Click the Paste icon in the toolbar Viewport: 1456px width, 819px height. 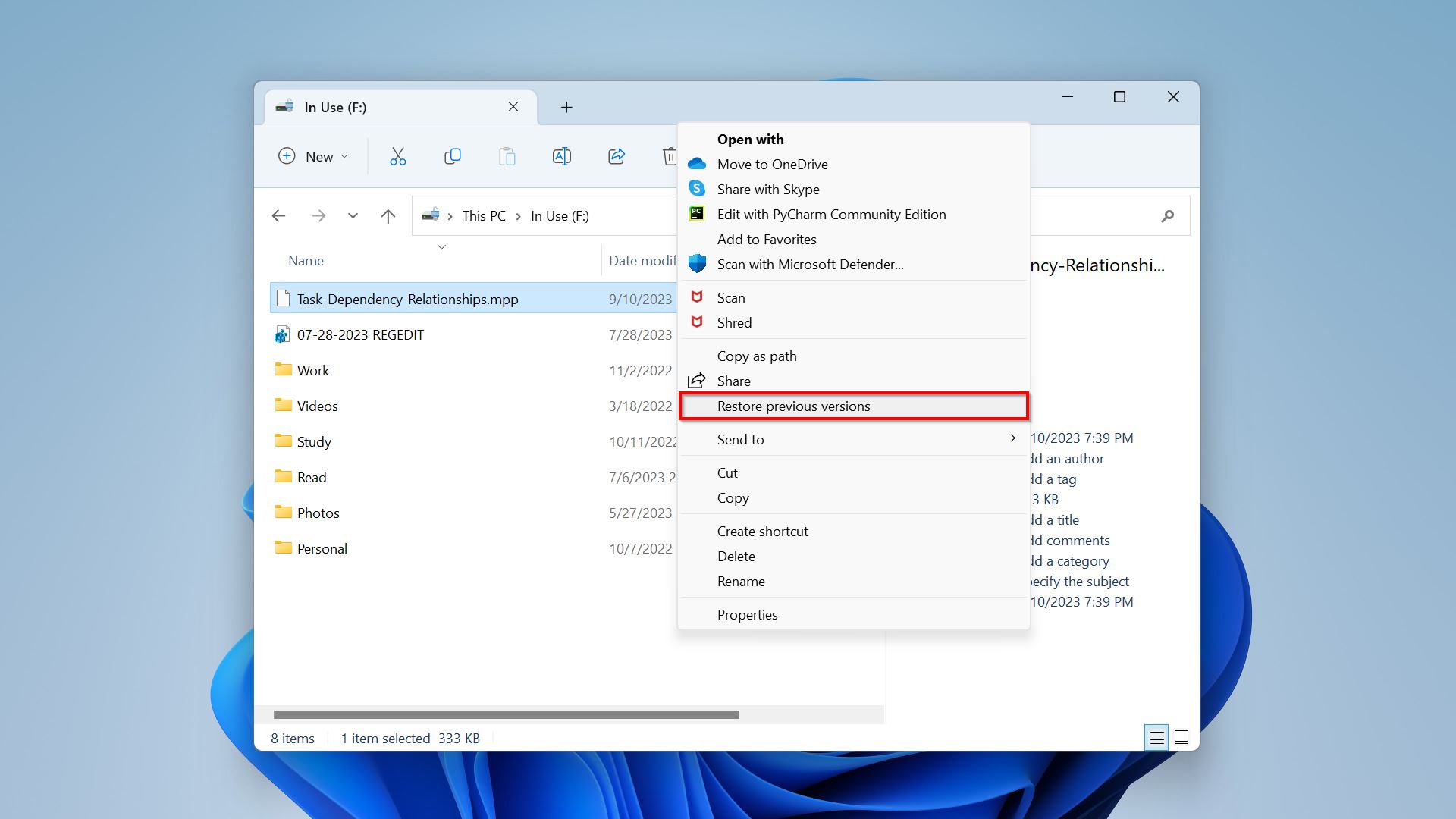tap(507, 155)
